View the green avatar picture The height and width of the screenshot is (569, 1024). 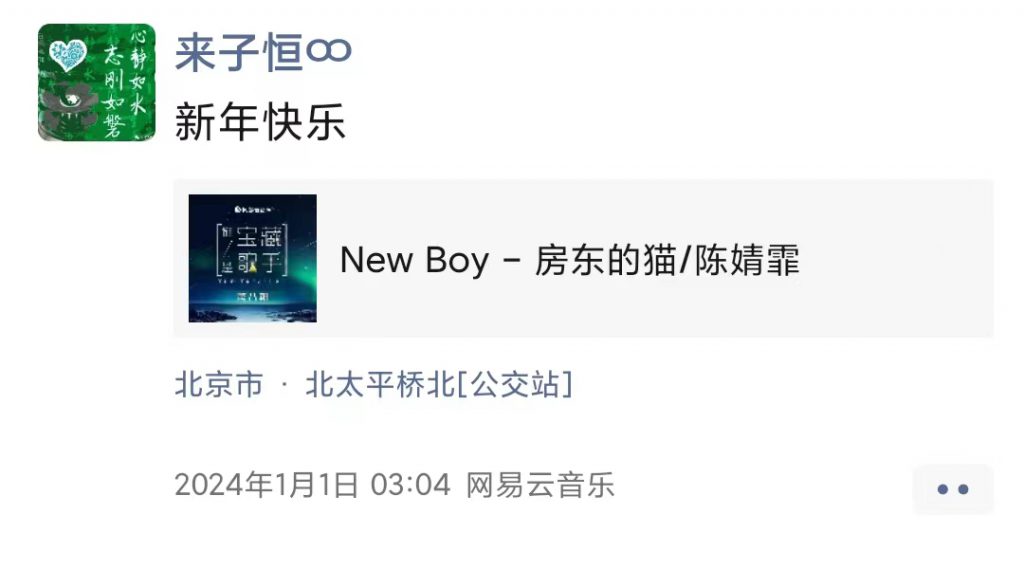[x=97, y=82]
